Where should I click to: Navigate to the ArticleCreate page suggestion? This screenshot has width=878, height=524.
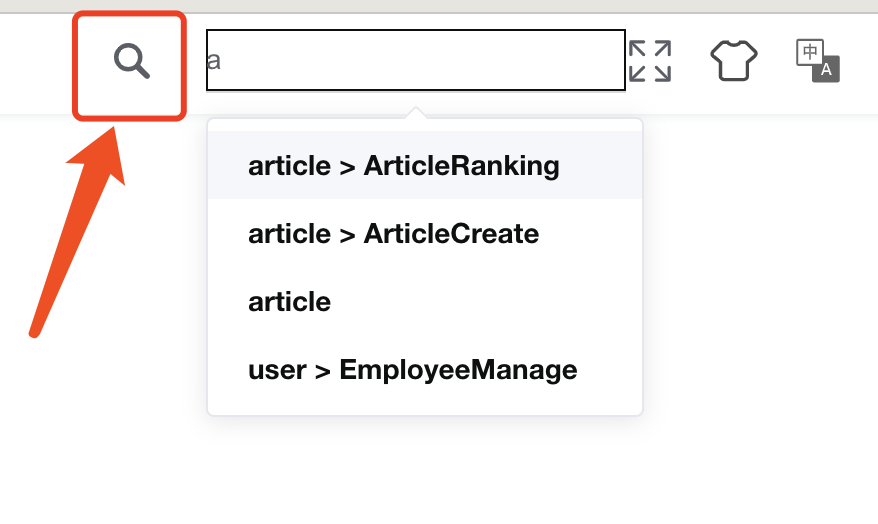click(x=394, y=234)
